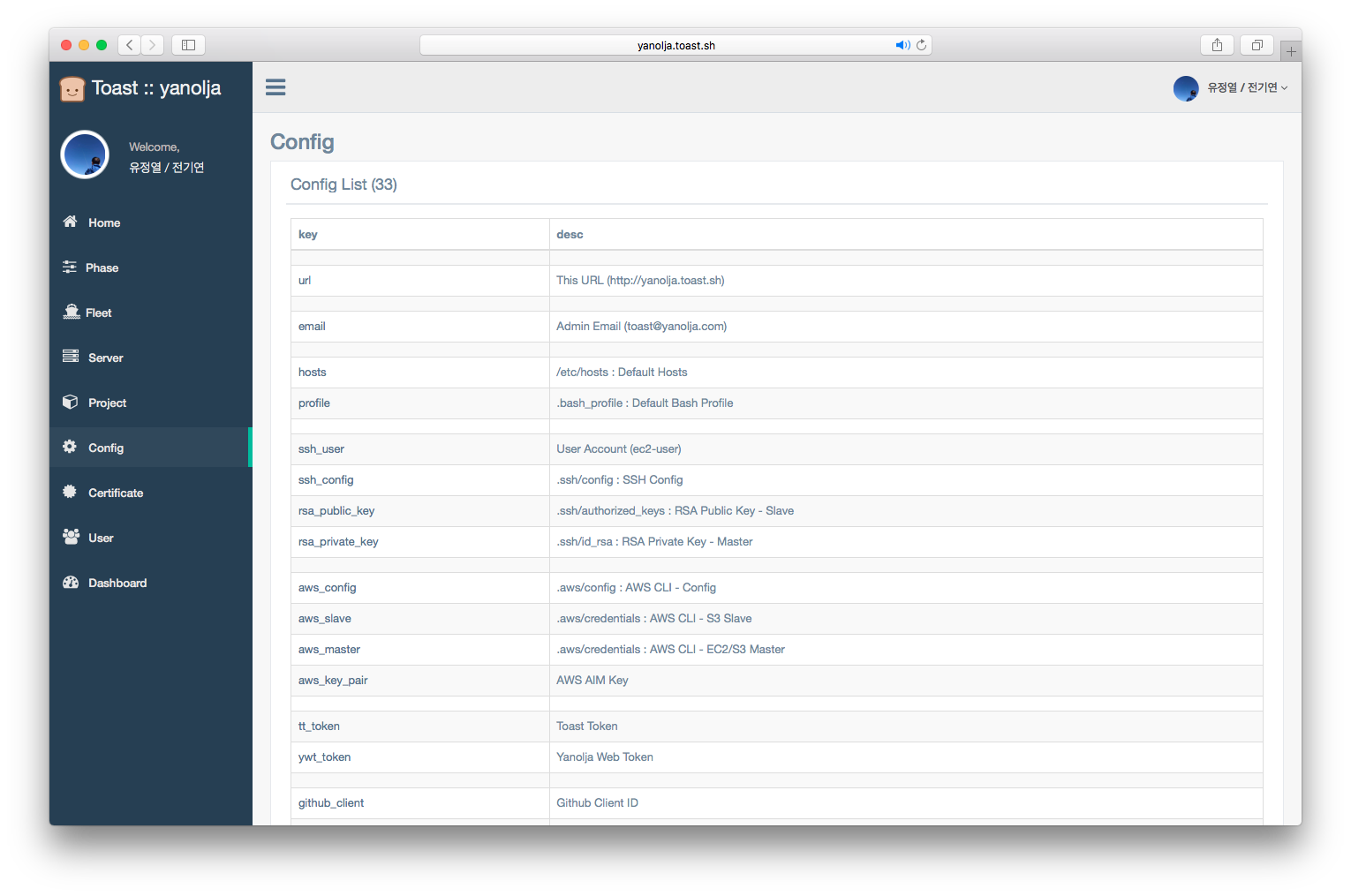Click the 'Config List (33)' heading
Viewport: 1351px width, 896px height.
[343, 184]
